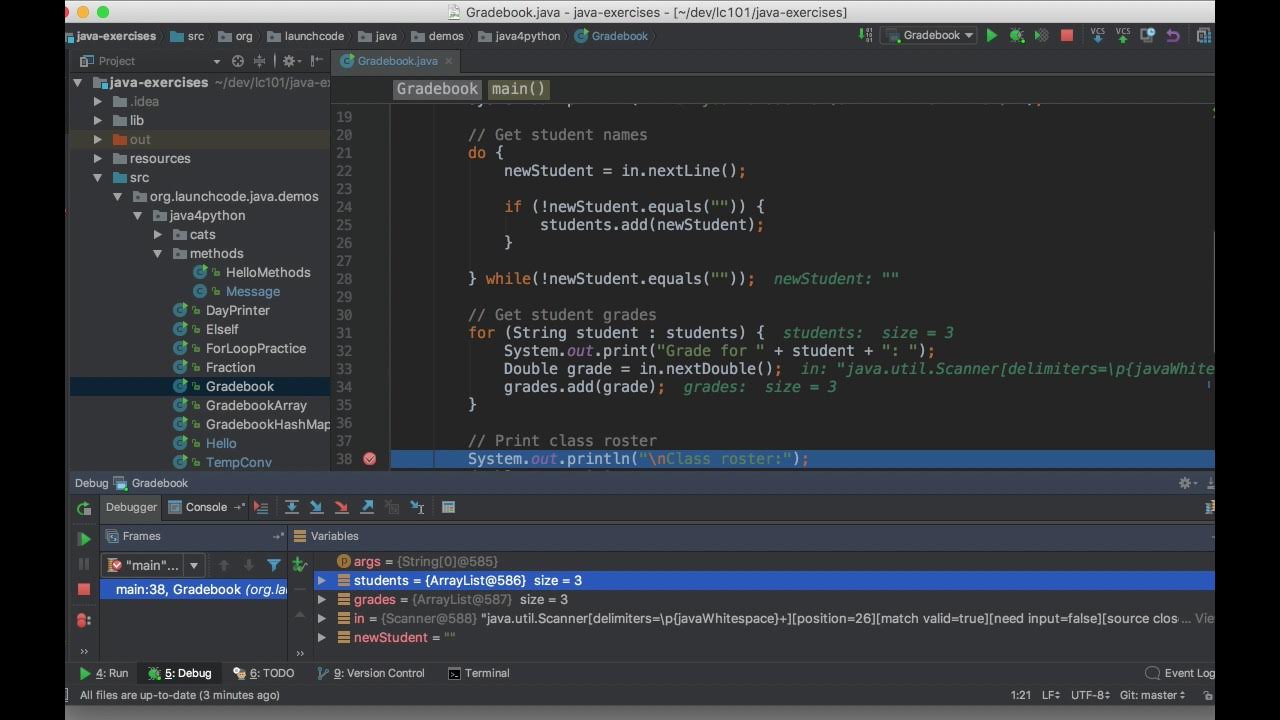Close the Gradebook.java editor tab
This screenshot has height=720, width=1280.
[x=448, y=61]
